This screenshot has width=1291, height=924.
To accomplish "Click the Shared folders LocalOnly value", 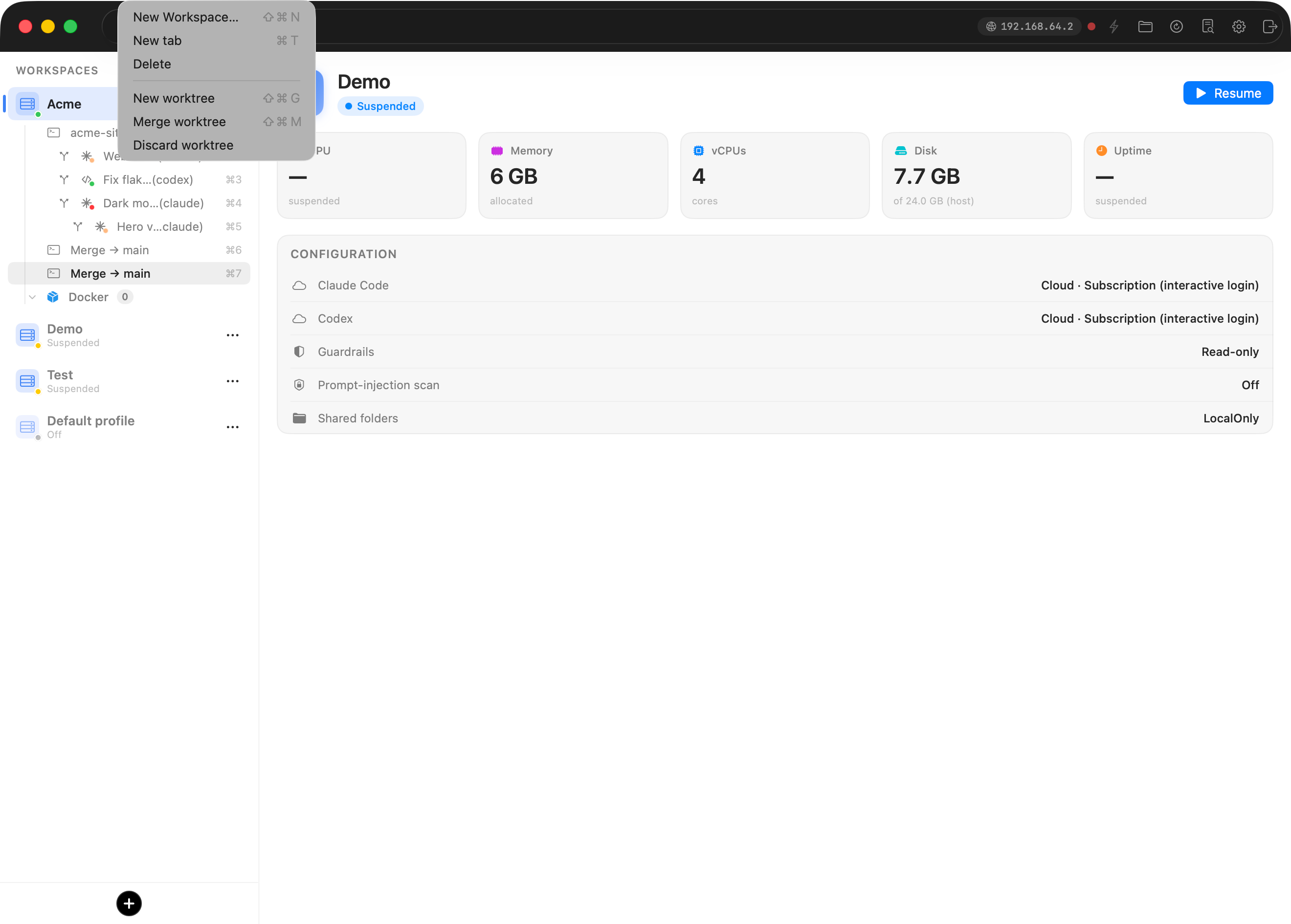I will (x=1231, y=419).
